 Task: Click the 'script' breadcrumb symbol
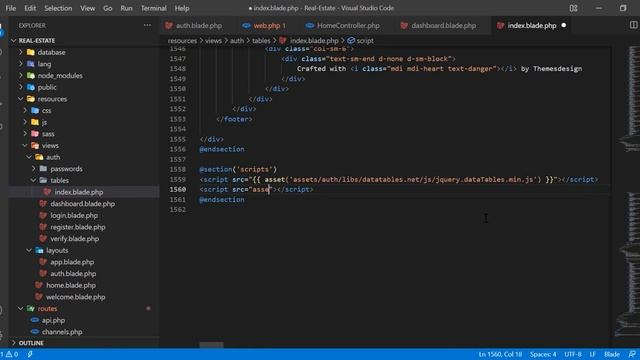point(365,40)
